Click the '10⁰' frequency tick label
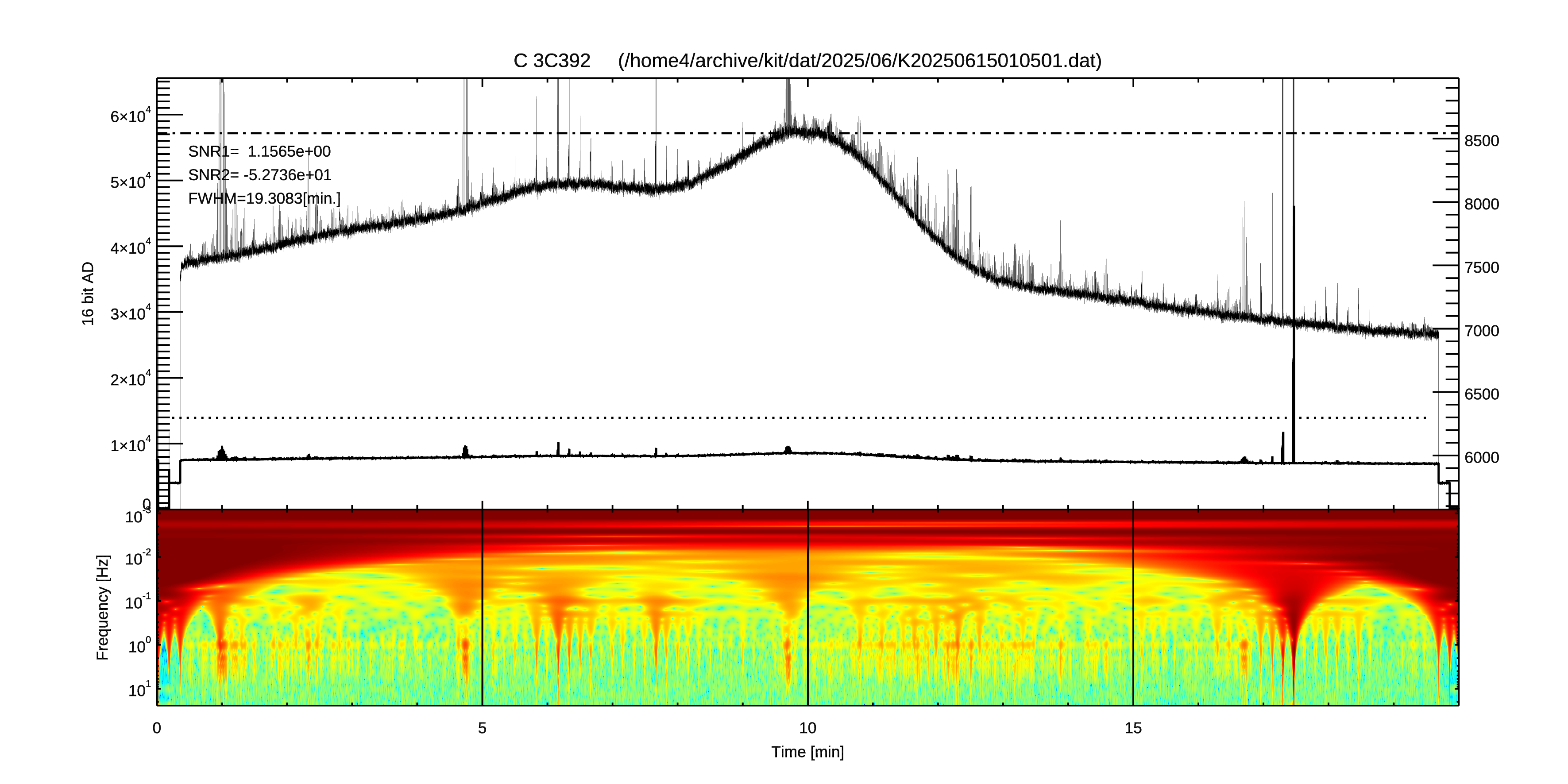1568x784 pixels. tap(140, 645)
